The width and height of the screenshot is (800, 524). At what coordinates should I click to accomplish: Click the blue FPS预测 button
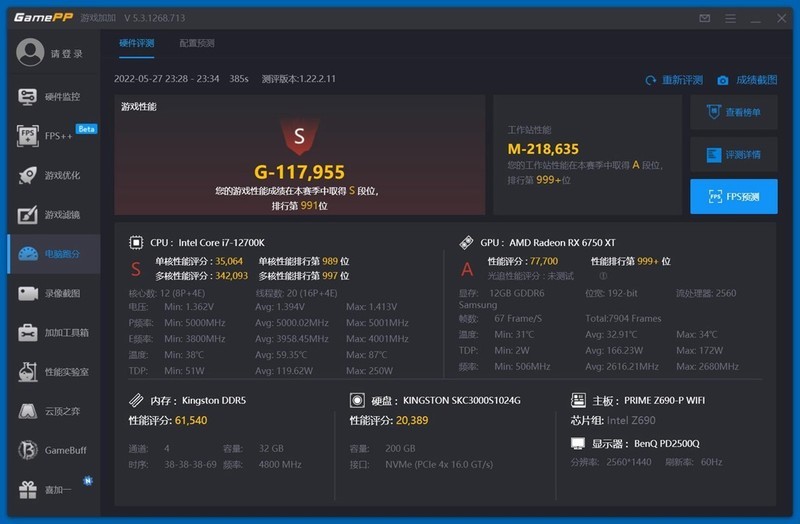(734, 196)
